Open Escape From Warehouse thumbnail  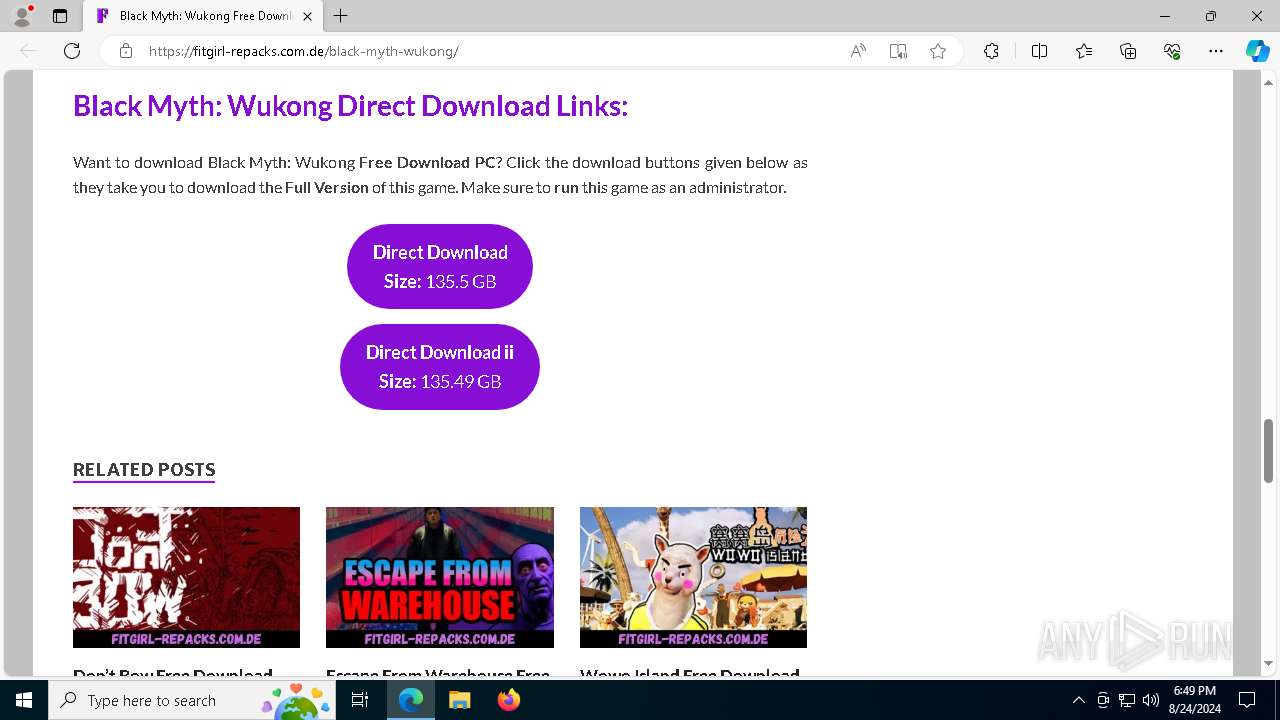(x=440, y=577)
